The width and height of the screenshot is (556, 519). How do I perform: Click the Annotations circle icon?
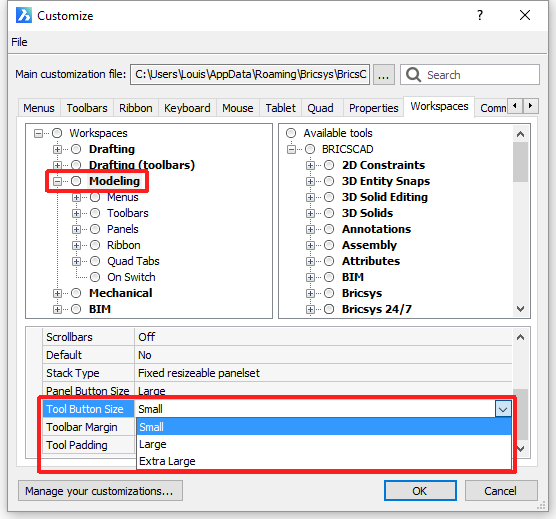point(329,229)
